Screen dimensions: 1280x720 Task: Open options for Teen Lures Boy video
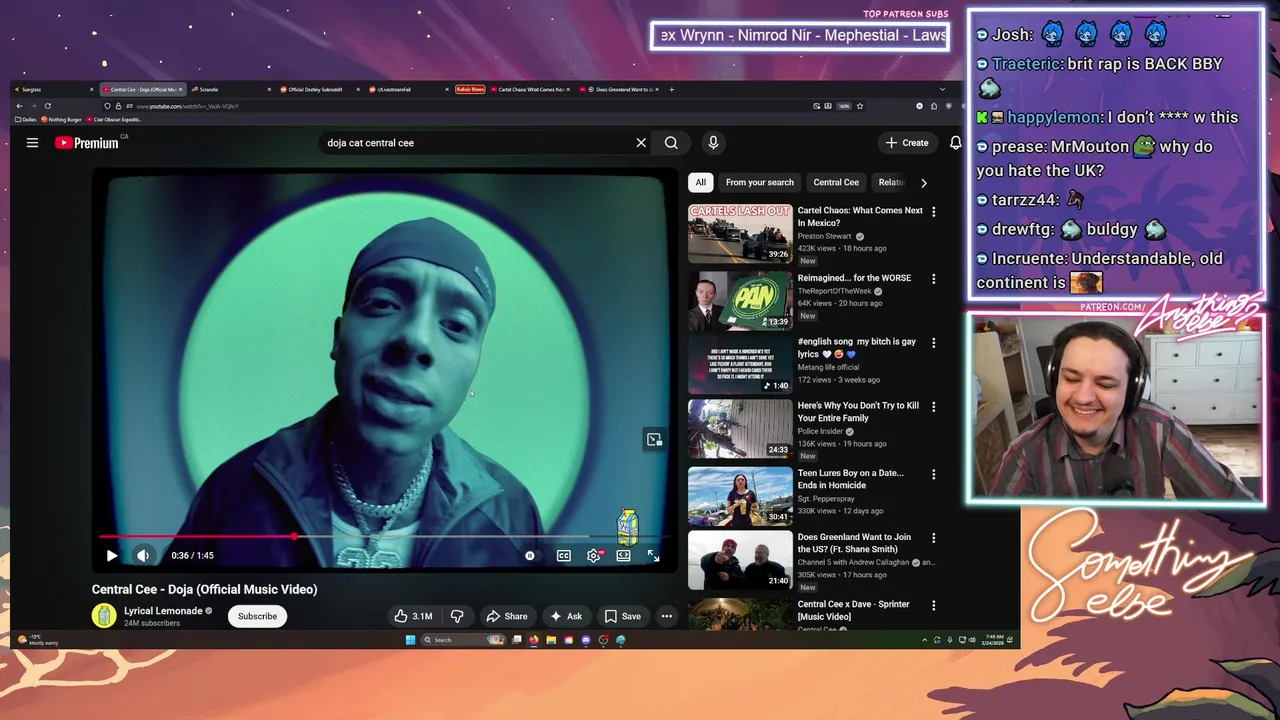tap(933, 474)
